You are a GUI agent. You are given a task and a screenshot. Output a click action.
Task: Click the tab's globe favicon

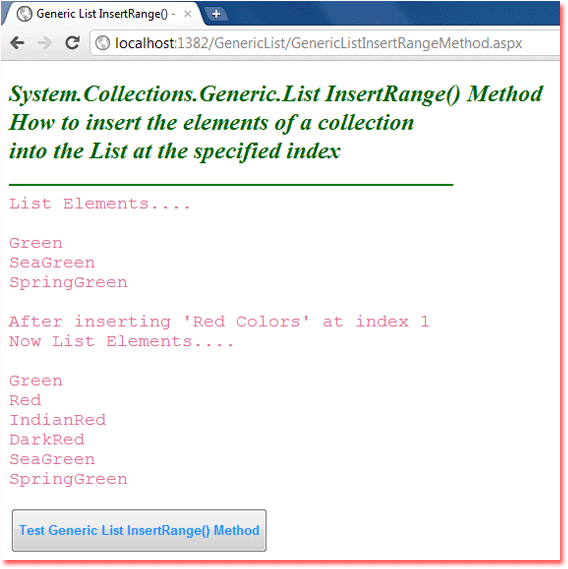tap(25, 14)
